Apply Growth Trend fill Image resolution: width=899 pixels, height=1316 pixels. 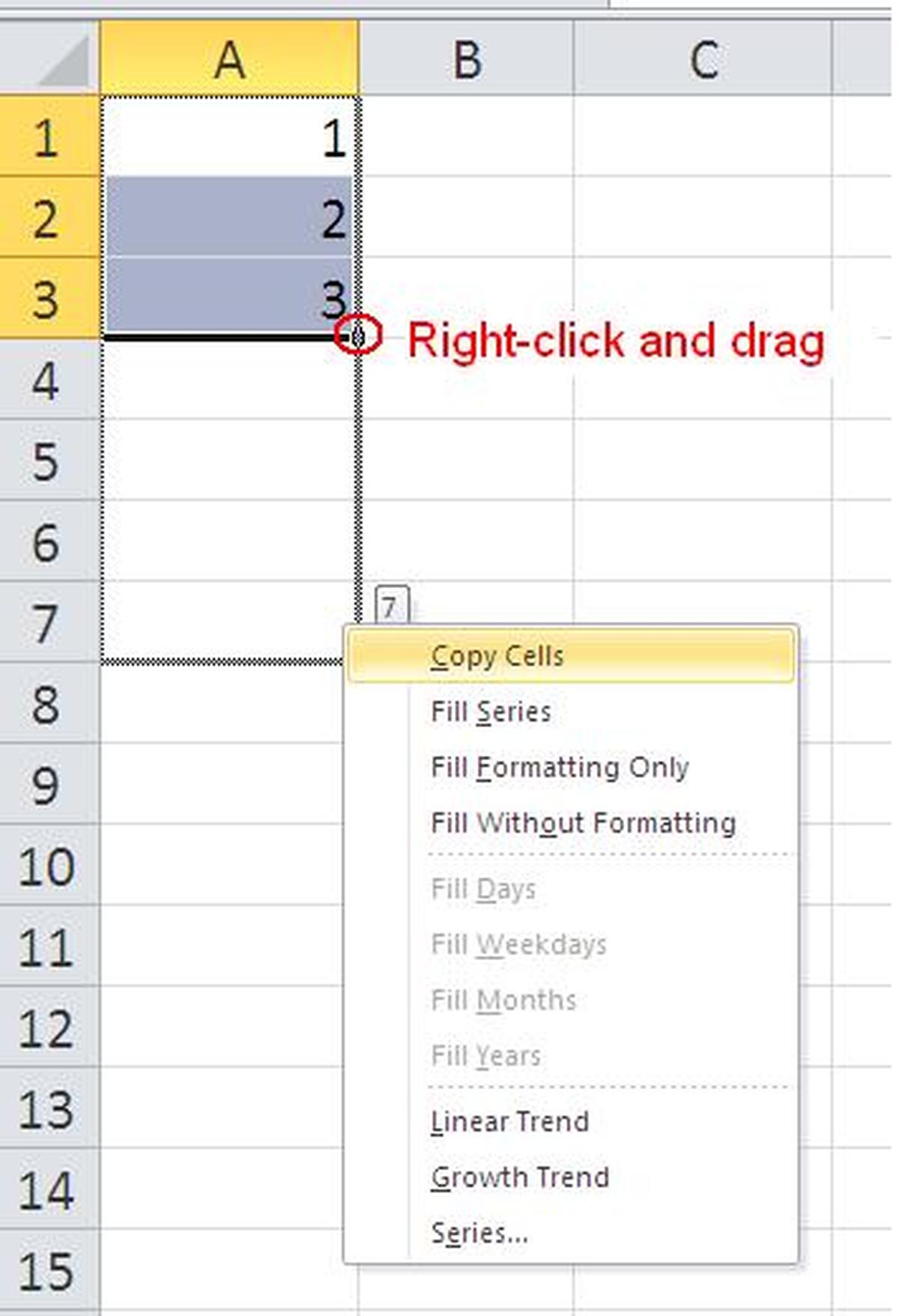[x=519, y=1176]
